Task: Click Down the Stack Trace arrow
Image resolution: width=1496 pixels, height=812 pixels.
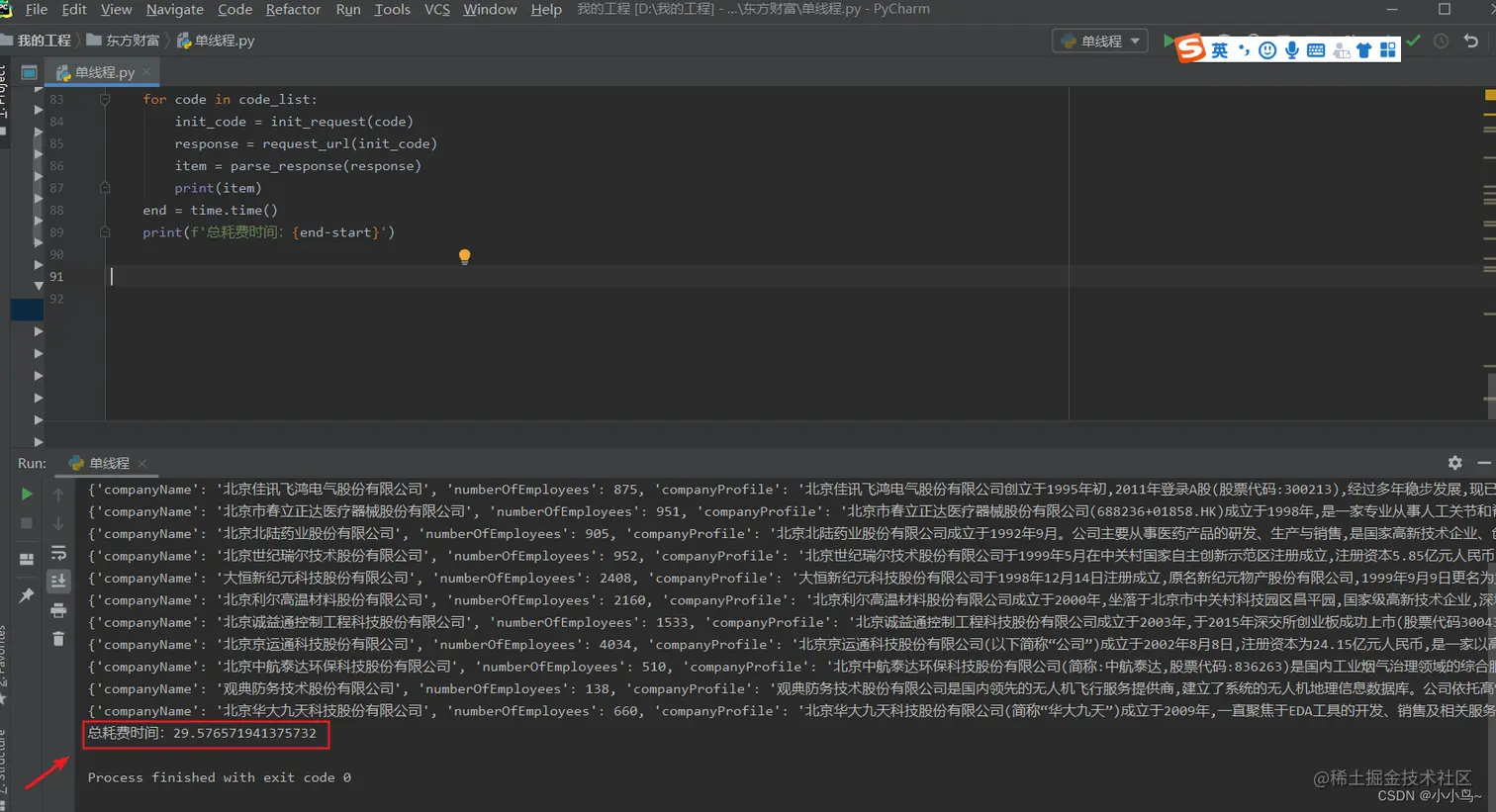Action: 58,523
